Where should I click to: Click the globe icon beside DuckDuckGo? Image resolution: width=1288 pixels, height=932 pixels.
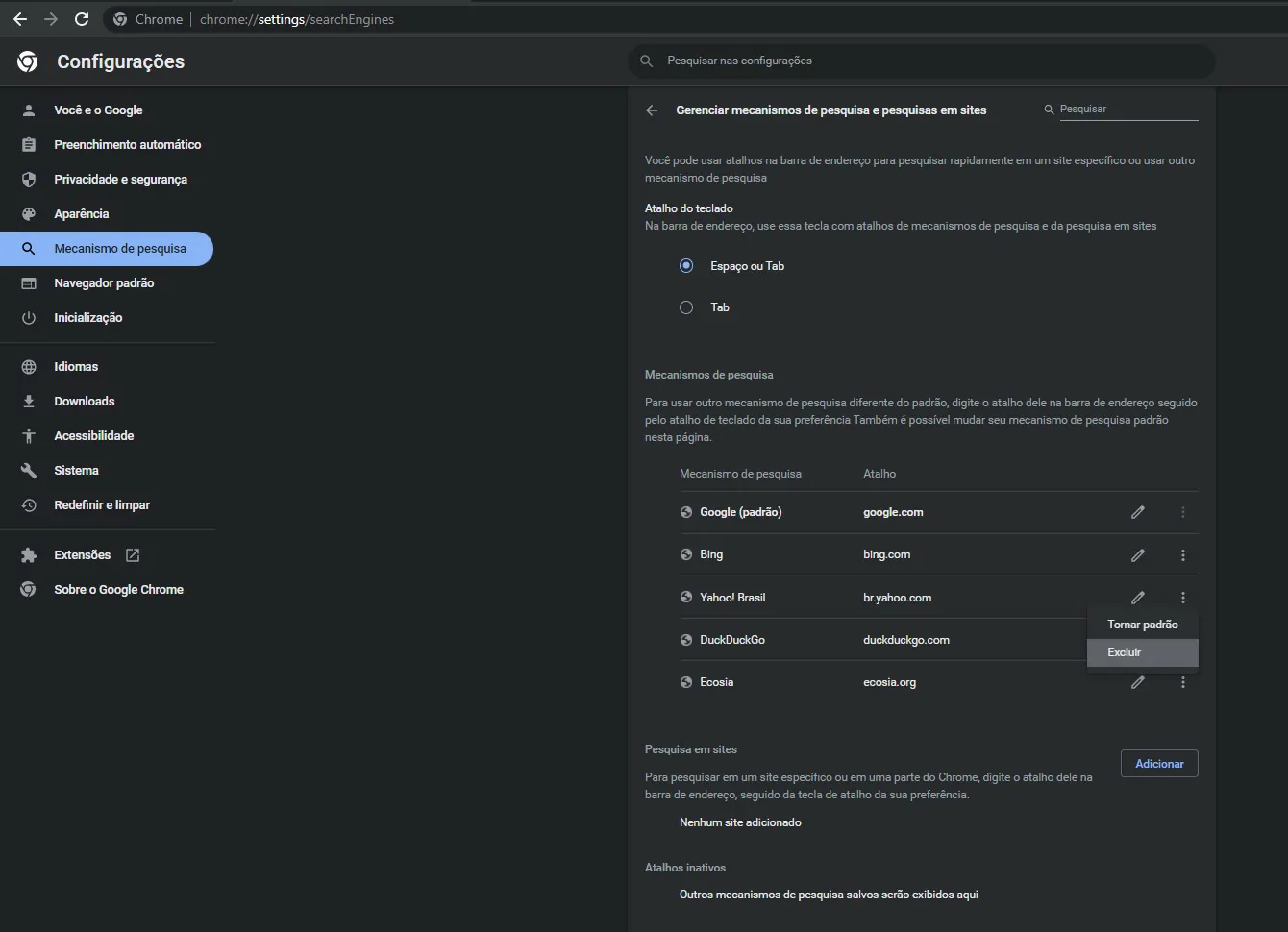click(686, 640)
